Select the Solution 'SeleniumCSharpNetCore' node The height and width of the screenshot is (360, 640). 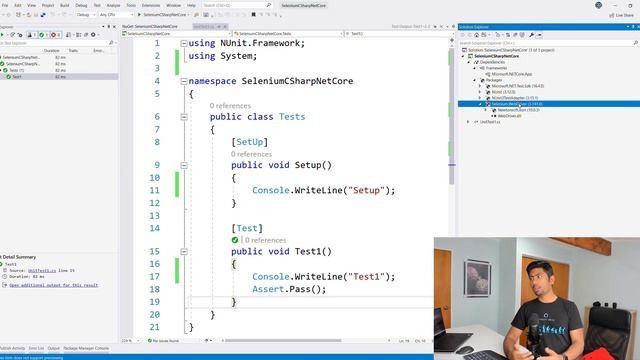click(511, 50)
